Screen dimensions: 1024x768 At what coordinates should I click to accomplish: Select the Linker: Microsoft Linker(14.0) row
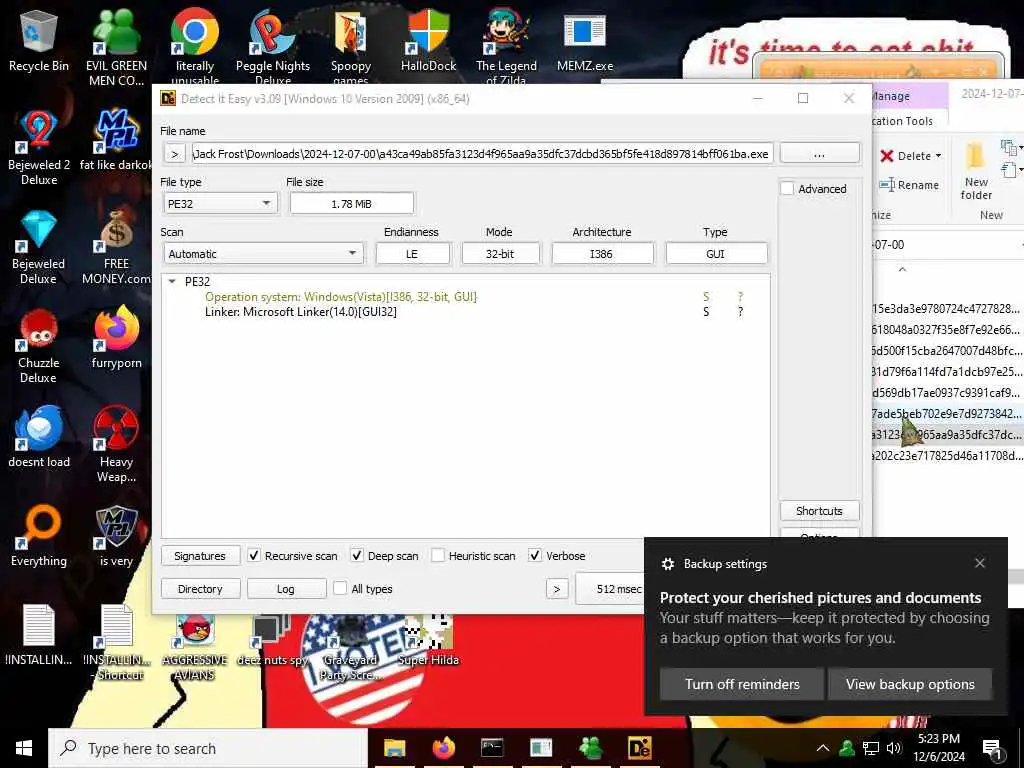300,312
